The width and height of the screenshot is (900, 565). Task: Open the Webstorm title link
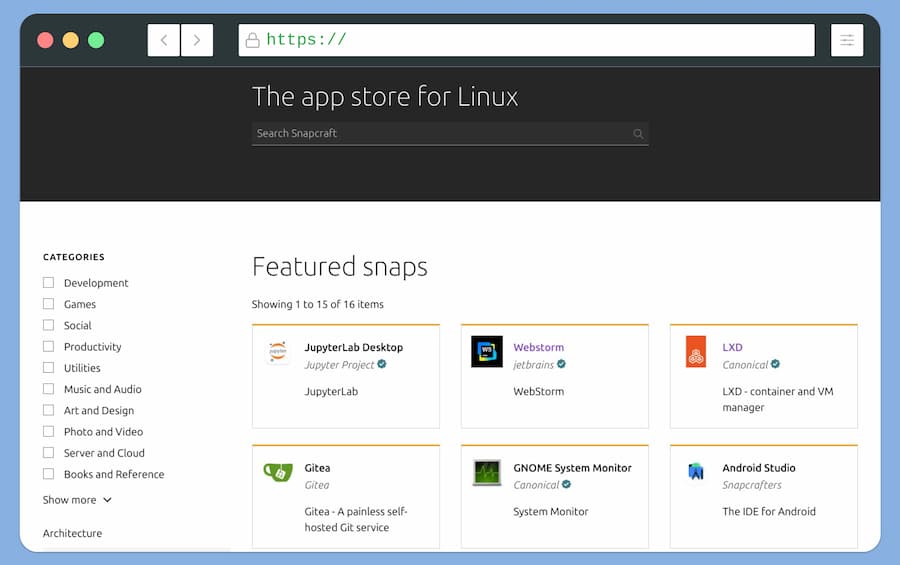[538, 347]
